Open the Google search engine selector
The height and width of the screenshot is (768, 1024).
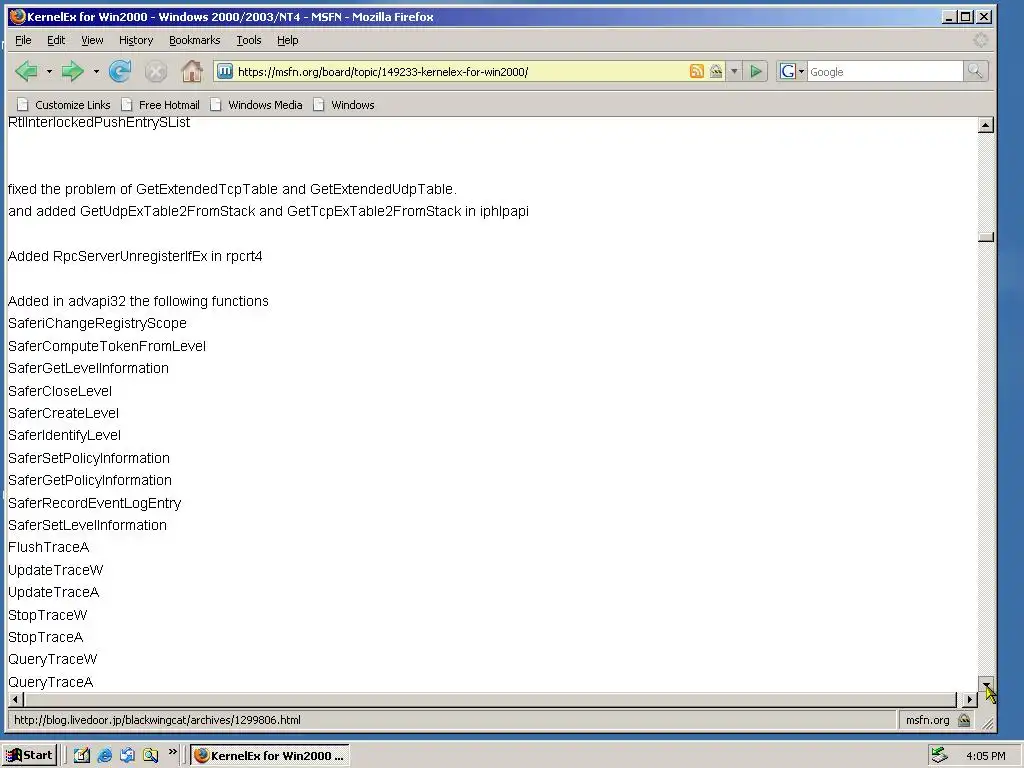click(792, 71)
